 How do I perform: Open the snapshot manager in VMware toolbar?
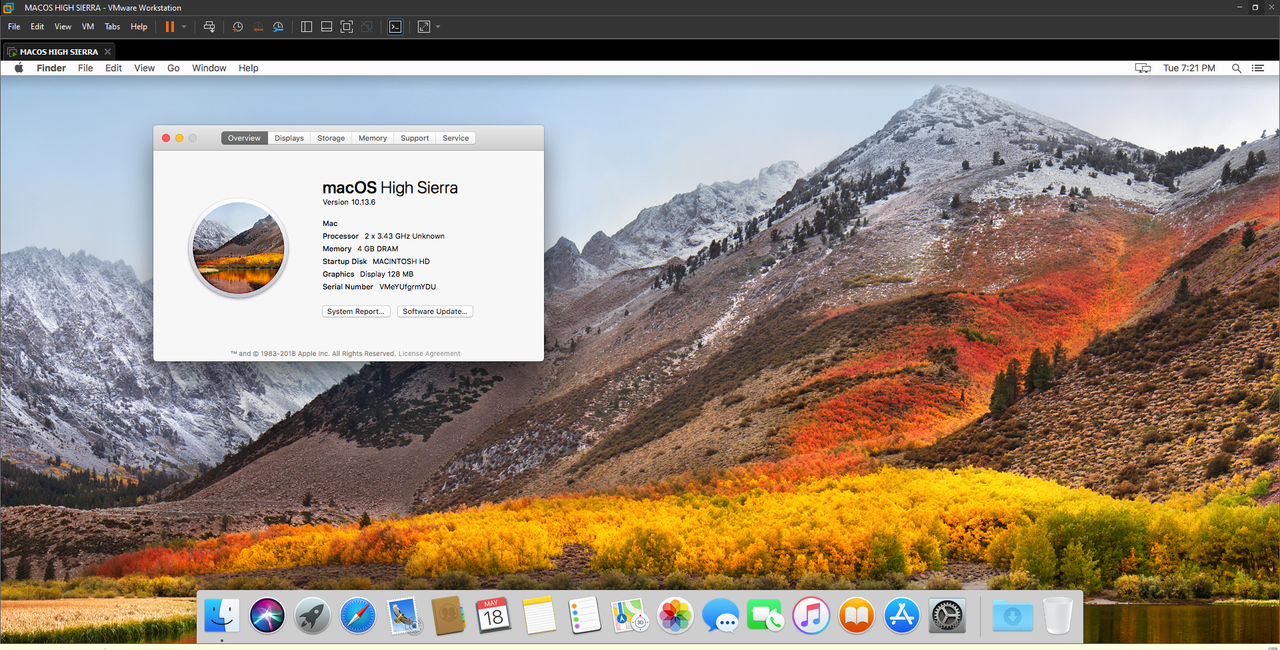tap(278, 27)
